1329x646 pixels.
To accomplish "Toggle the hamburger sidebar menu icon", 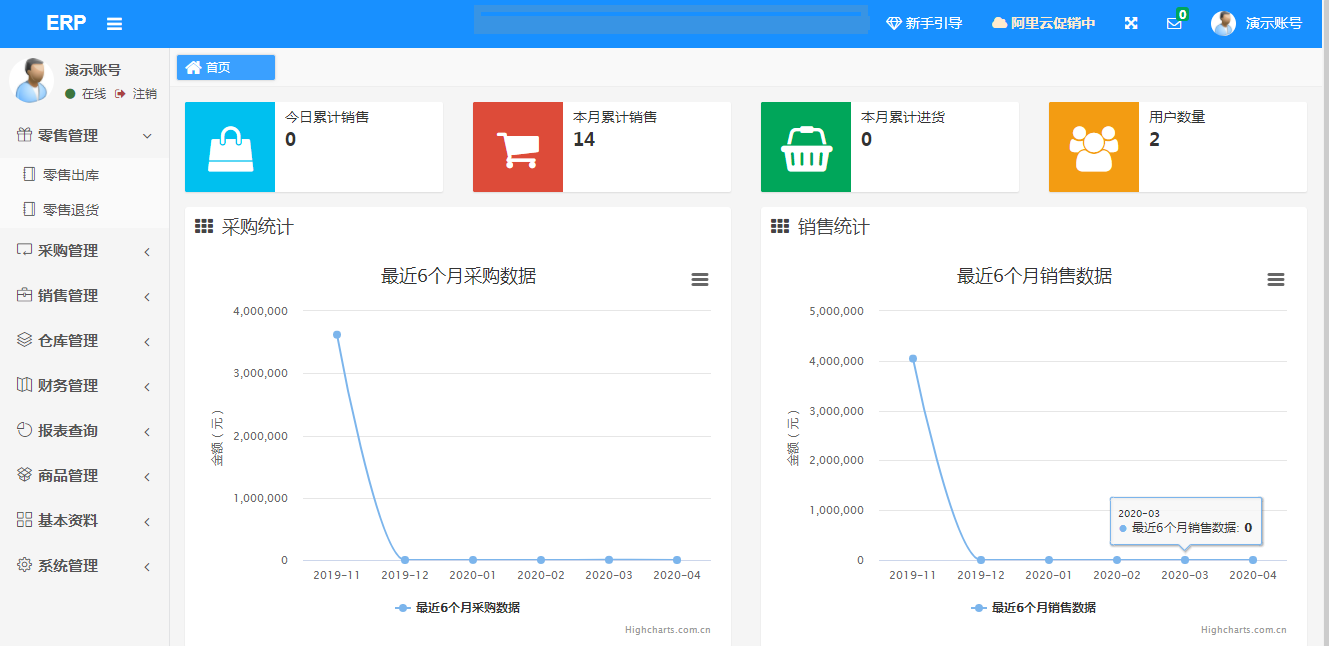I will click(114, 23).
